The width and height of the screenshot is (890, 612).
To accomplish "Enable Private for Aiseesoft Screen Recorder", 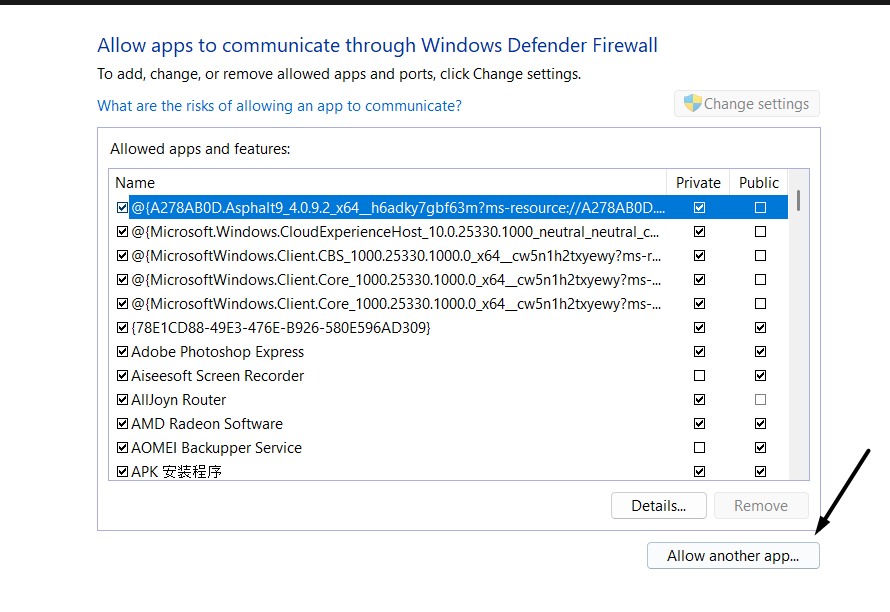I will [x=699, y=376].
